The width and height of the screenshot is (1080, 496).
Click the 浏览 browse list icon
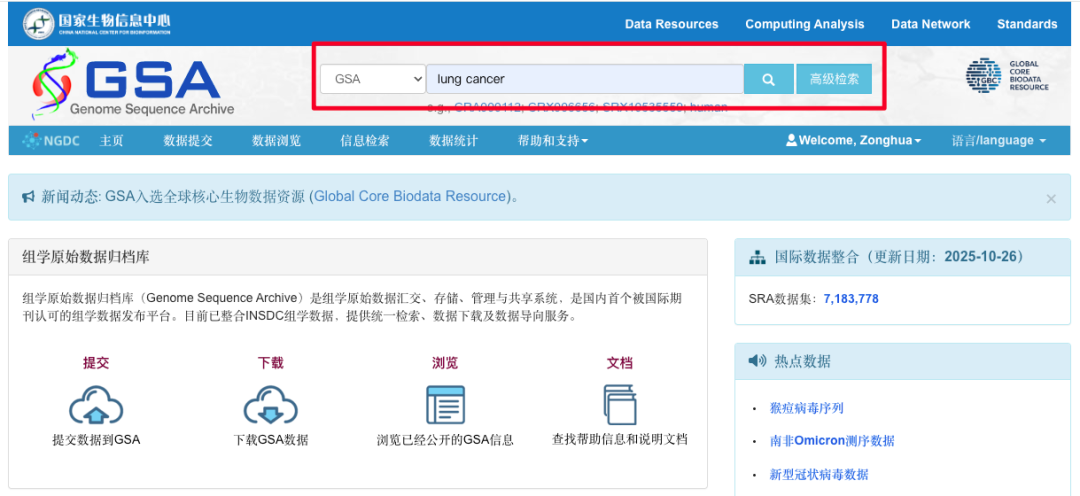click(x=445, y=404)
